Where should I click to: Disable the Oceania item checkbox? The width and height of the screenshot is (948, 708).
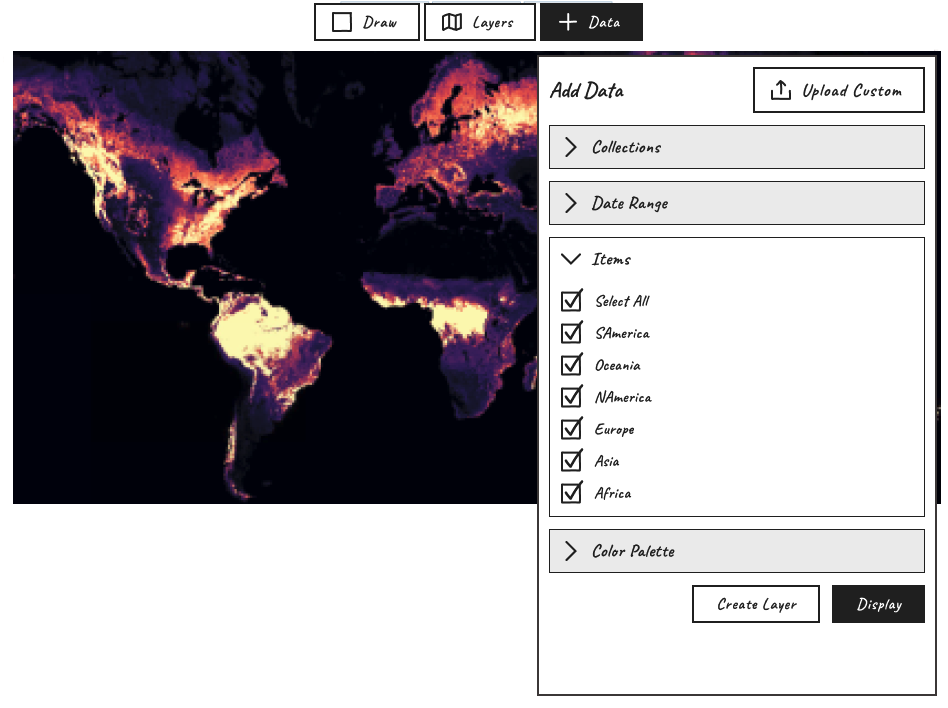tap(572, 365)
